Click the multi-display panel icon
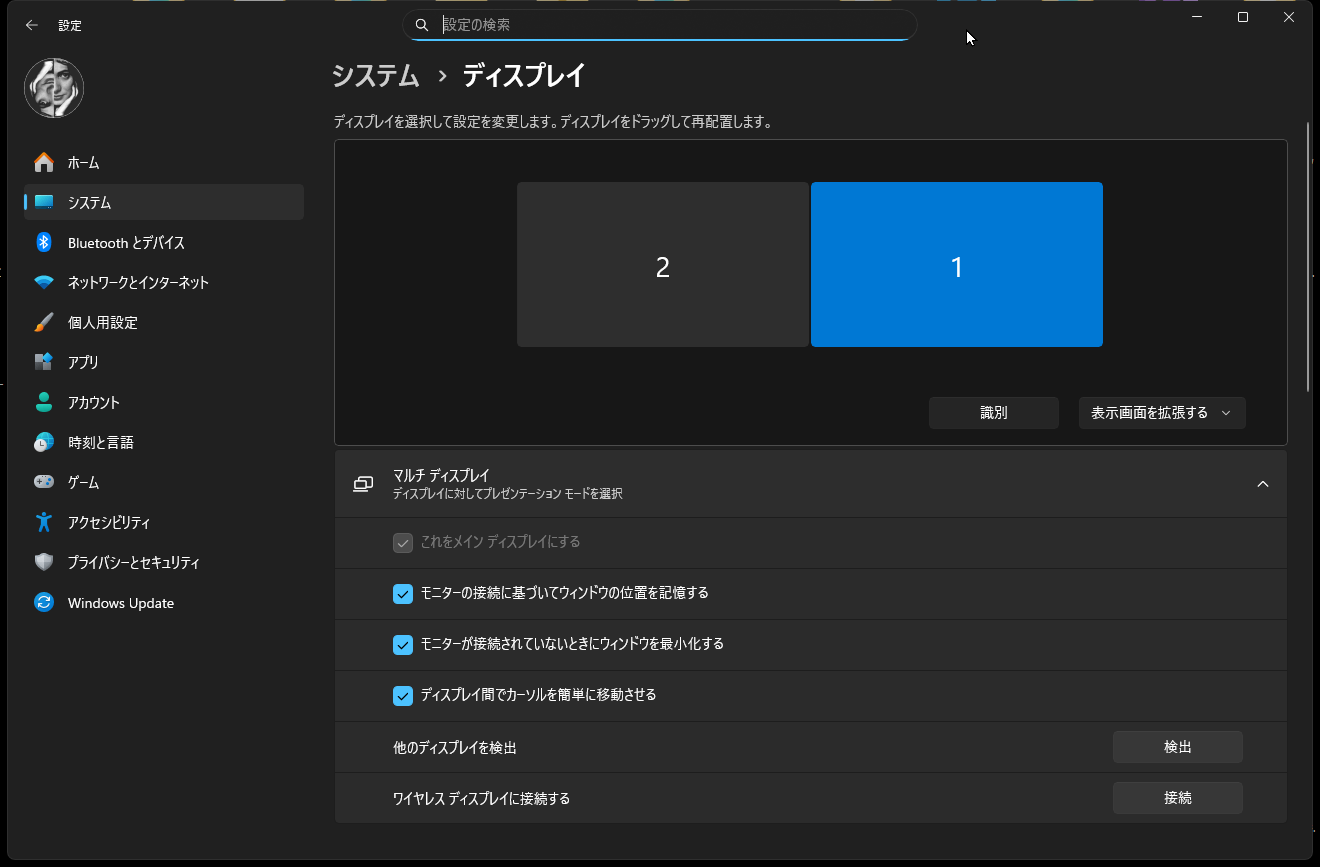 pos(361,483)
